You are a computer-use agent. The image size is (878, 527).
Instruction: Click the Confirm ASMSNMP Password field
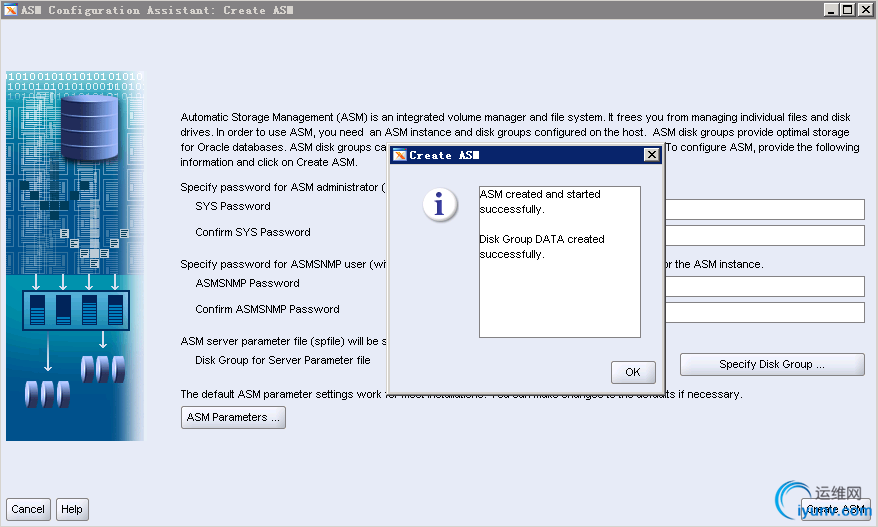click(x=764, y=312)
